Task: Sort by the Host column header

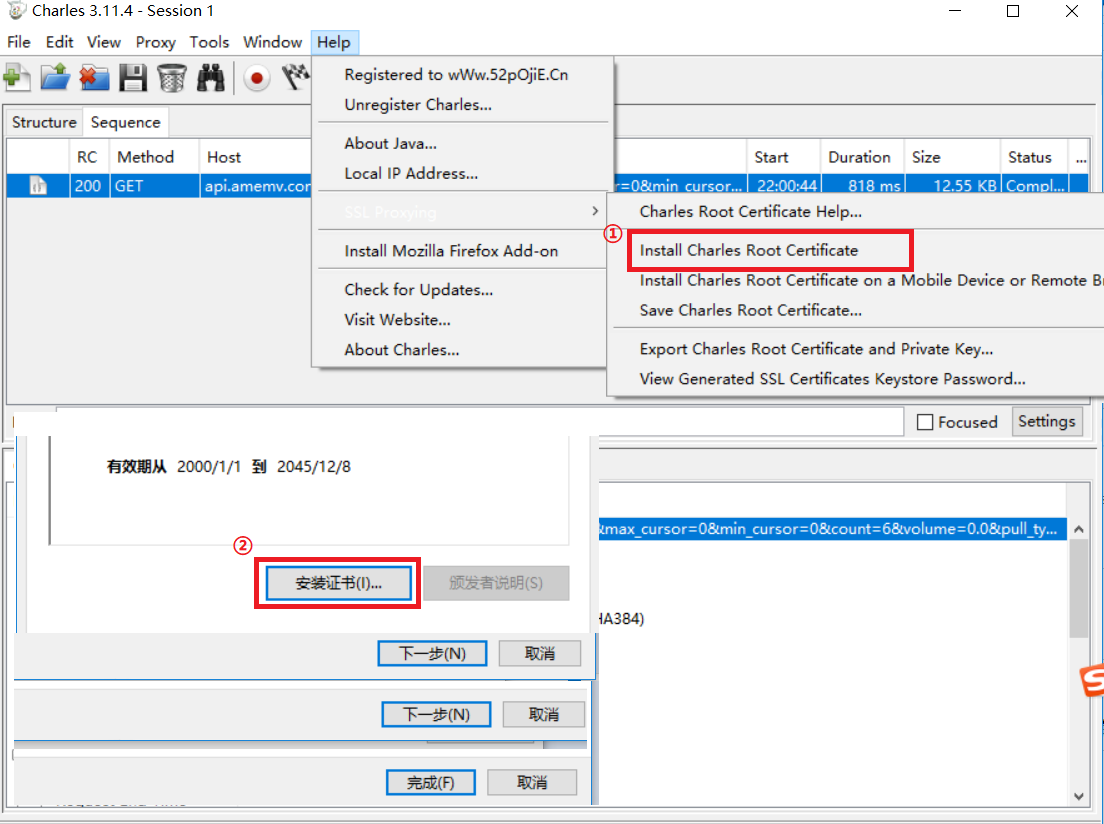Action: pos(256,157)
